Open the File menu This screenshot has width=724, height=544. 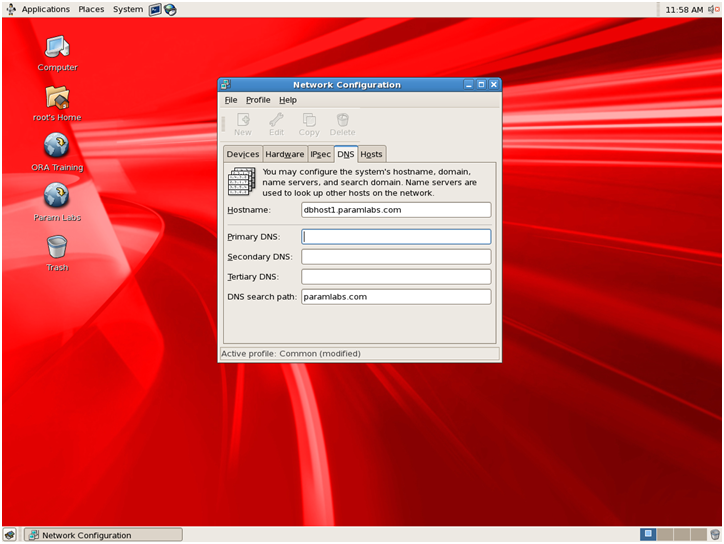[230, 100]
